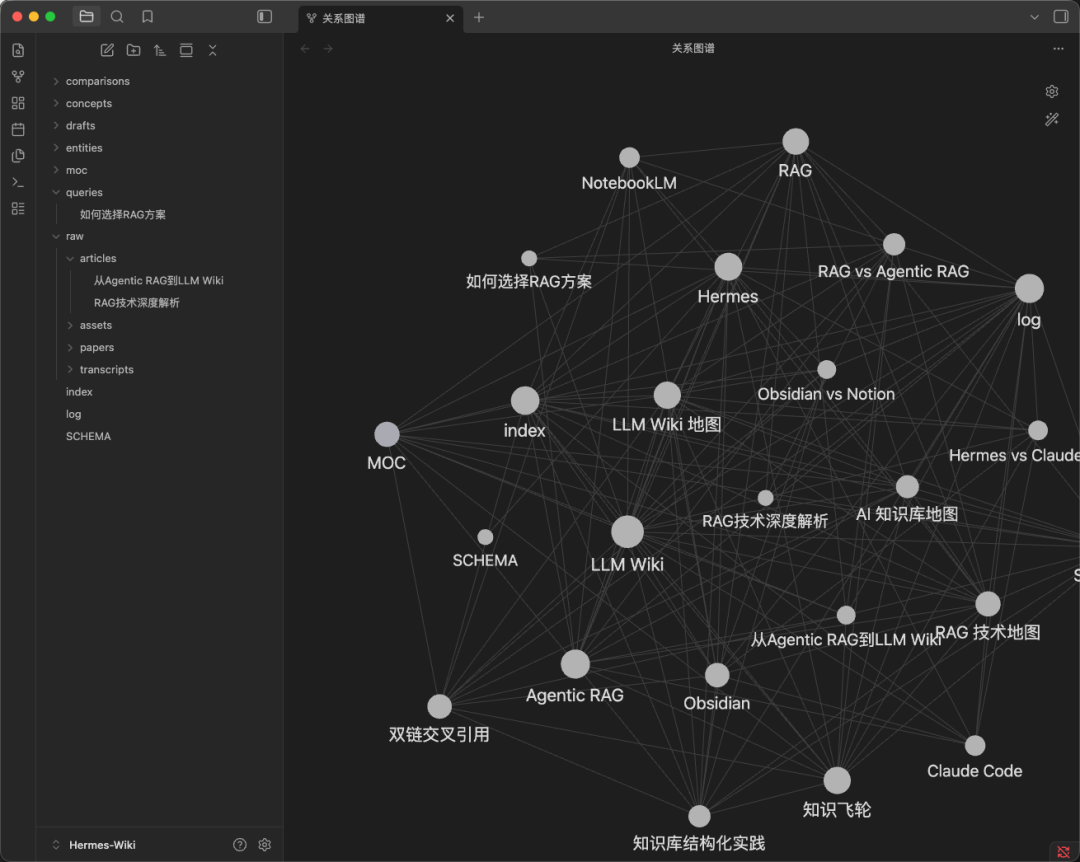Toggle the right sidebar panel icon

coord(1061,17)
